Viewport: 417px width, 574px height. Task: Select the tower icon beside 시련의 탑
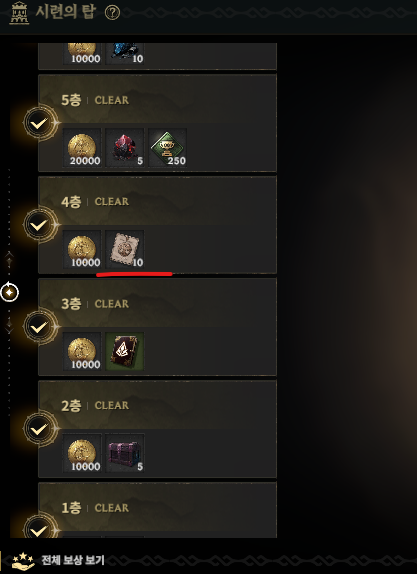(19, 13)
